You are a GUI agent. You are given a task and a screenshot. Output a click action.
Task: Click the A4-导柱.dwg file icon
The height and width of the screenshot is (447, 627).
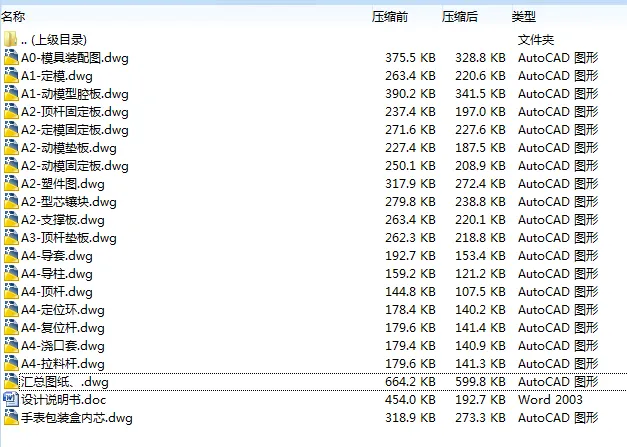pyautogui.click(x=11, y=273)
